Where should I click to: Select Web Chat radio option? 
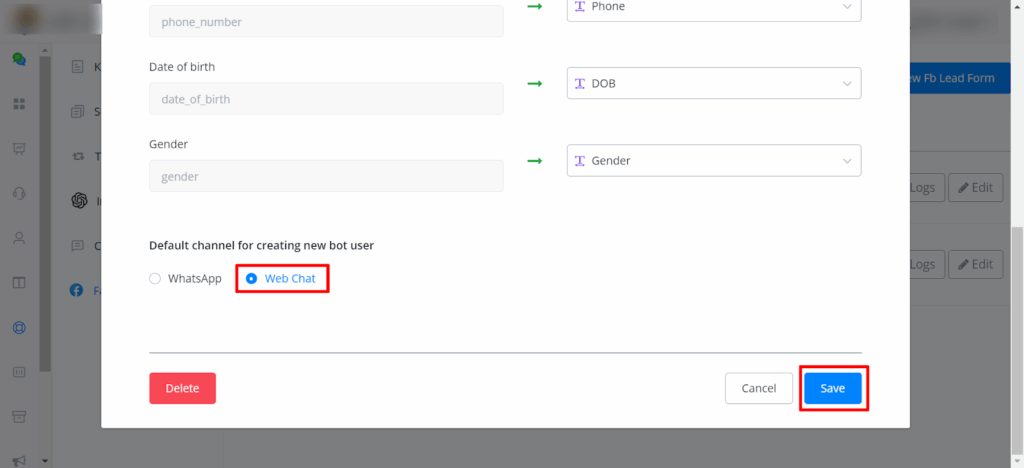point(252,279)
